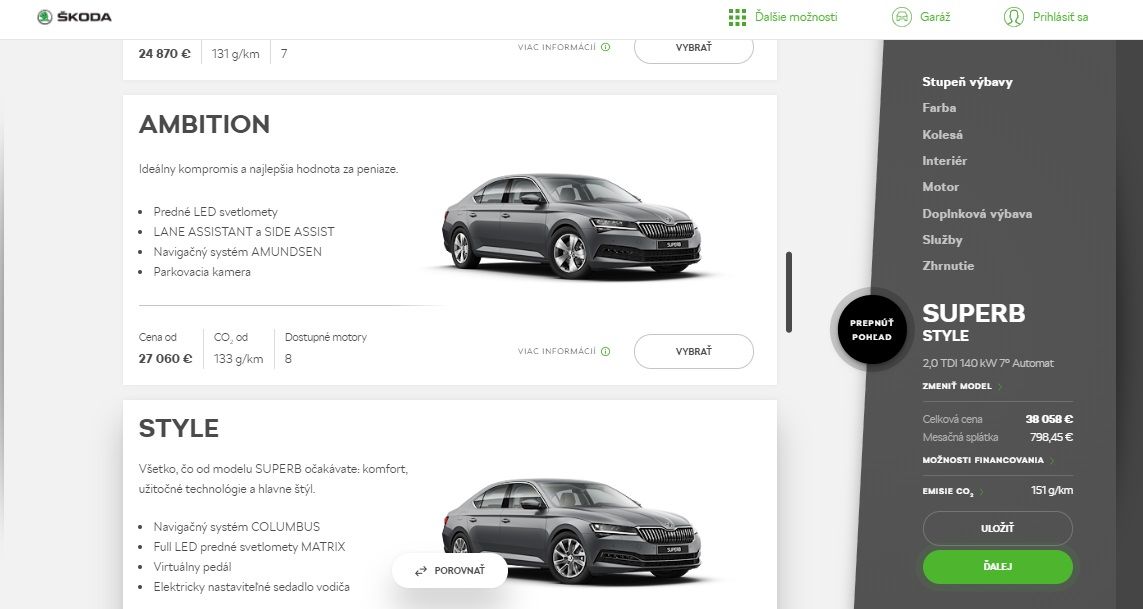Click the Garáž car icon
The image size is (1143, 609).
(x=902, y=17)
